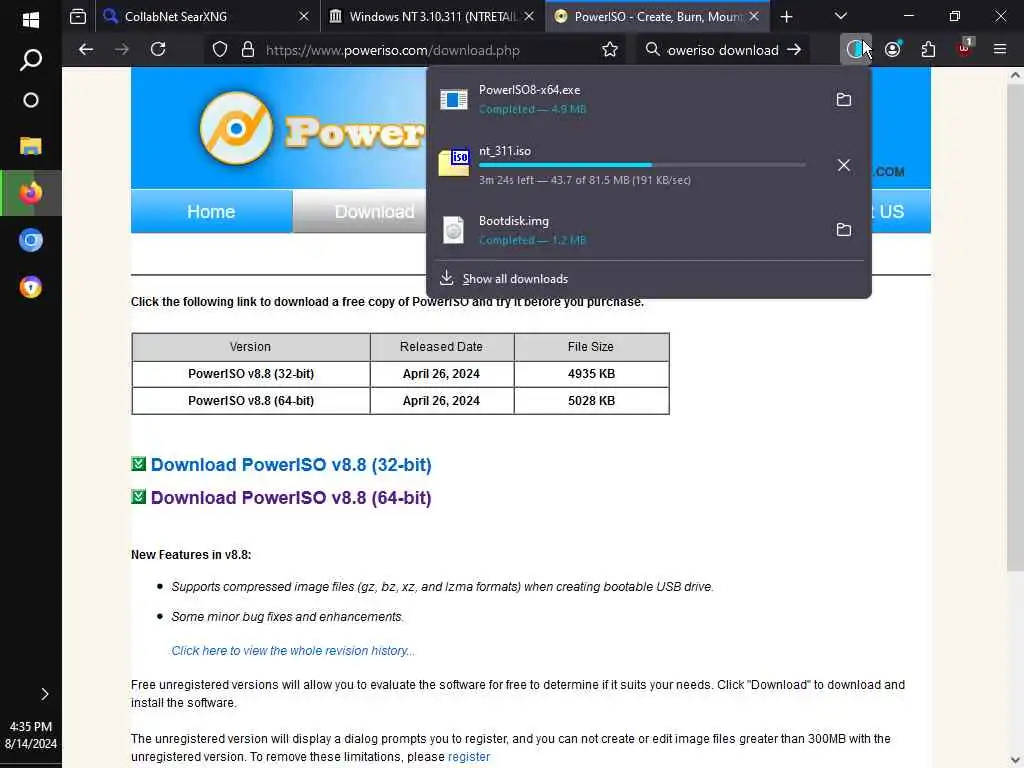
Task: Open the taskbar search icon
Action: 30,59
